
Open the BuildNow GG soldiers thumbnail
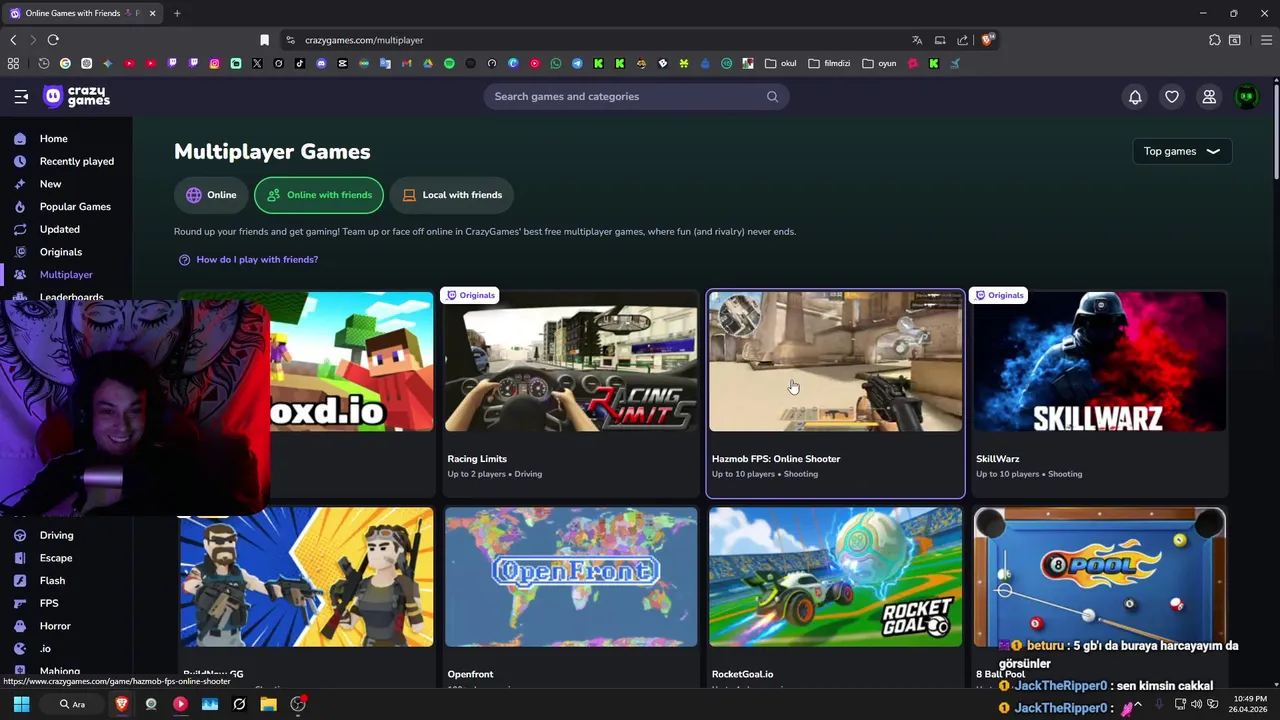(x=307, y=577)
